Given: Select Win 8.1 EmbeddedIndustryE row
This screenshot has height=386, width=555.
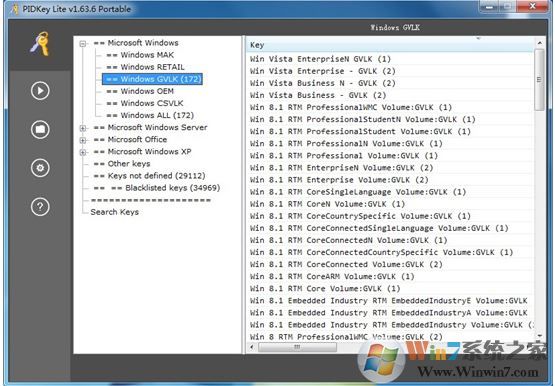Looking at the screenshot, I should 389,301.
